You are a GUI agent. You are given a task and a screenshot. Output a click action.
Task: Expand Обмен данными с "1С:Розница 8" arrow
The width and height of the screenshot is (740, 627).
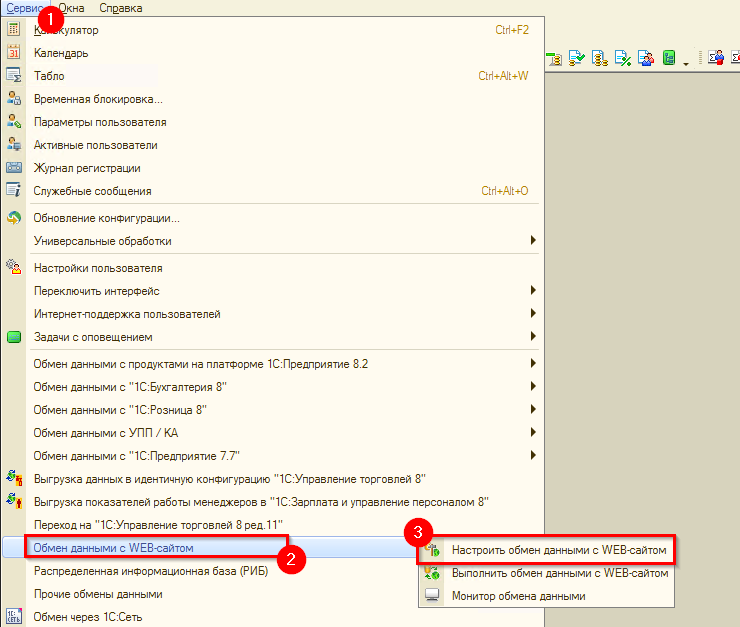[533, 410]
